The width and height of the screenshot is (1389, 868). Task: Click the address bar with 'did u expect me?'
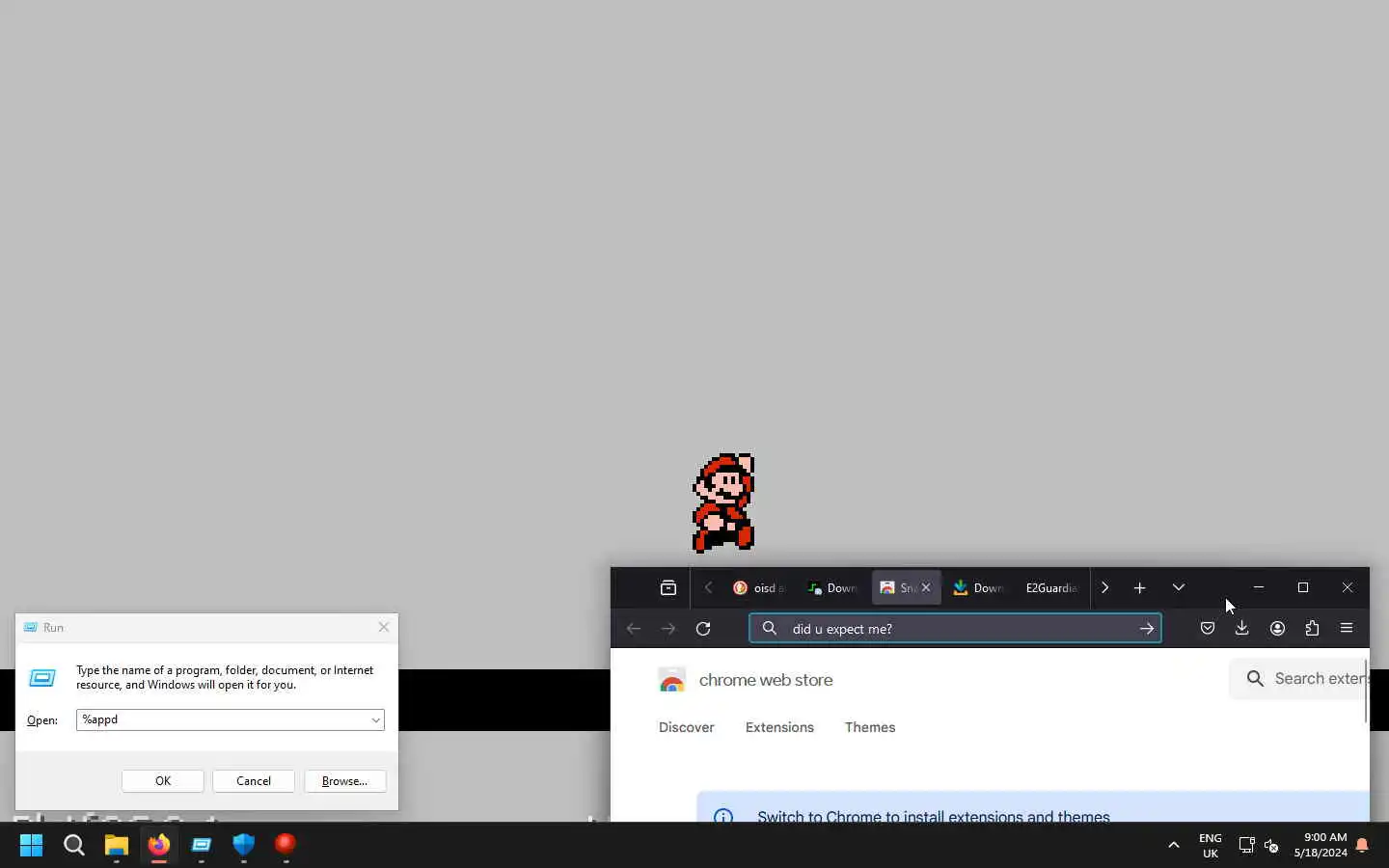tap(955, 628)
